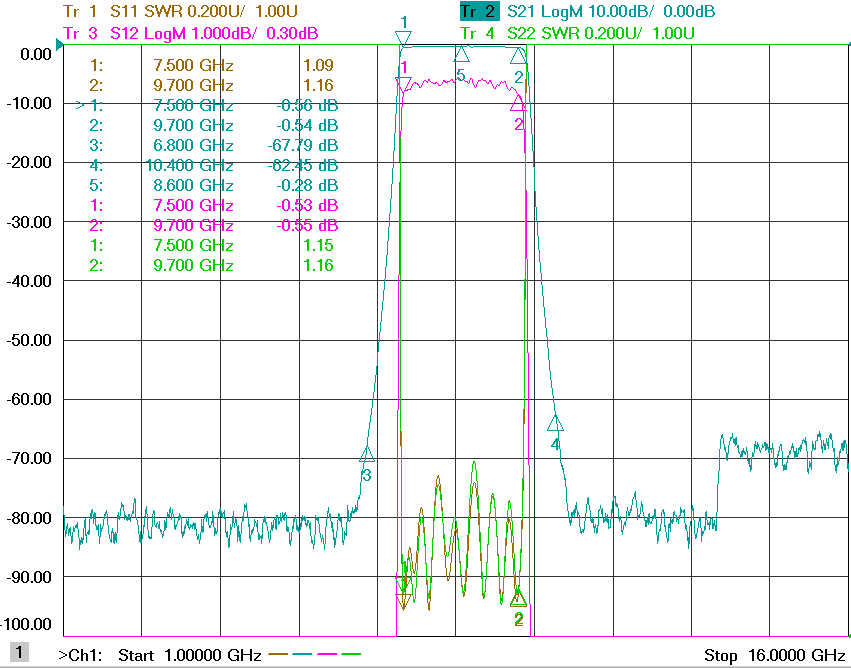Click teal marker 2 triangle near passband edge
Image resolution: width=851 pixels, height=668 pixels.
[518, 56]
